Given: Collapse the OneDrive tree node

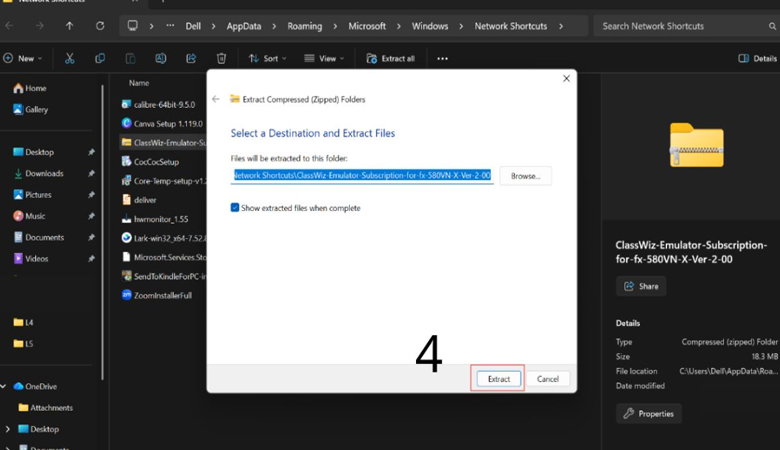Looking at the screenshot, I should [x=4, y=386].
